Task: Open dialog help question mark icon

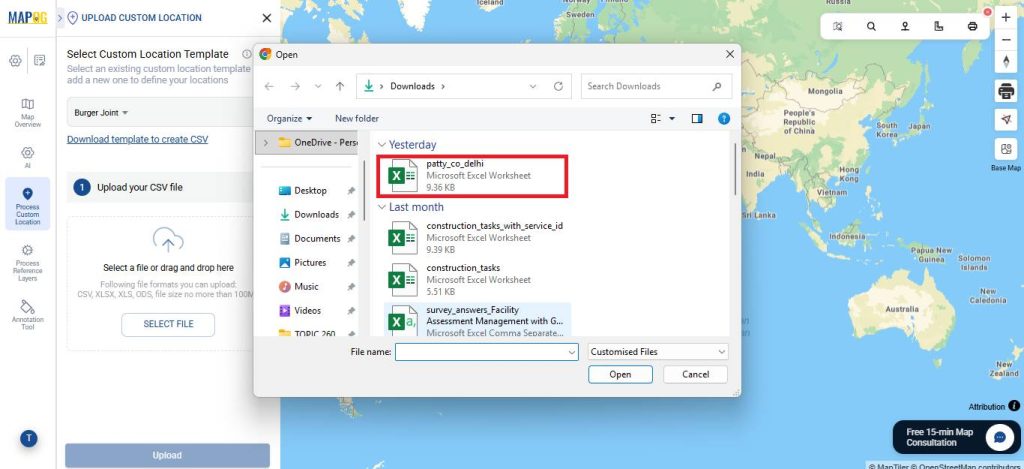Action: click(x=724, y=118)
